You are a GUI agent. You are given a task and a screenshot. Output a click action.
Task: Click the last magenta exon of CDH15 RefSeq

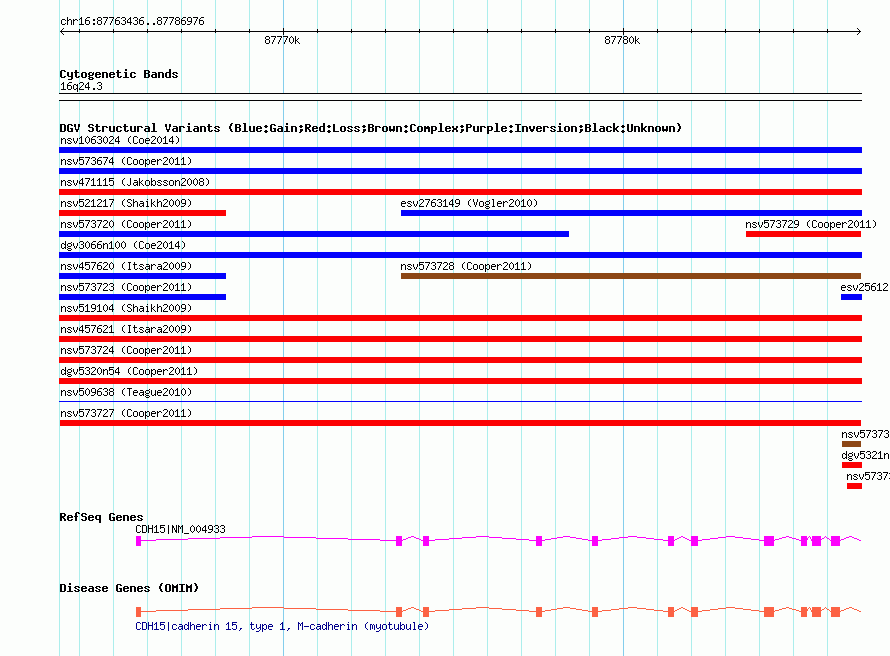(x=835, y=541)
